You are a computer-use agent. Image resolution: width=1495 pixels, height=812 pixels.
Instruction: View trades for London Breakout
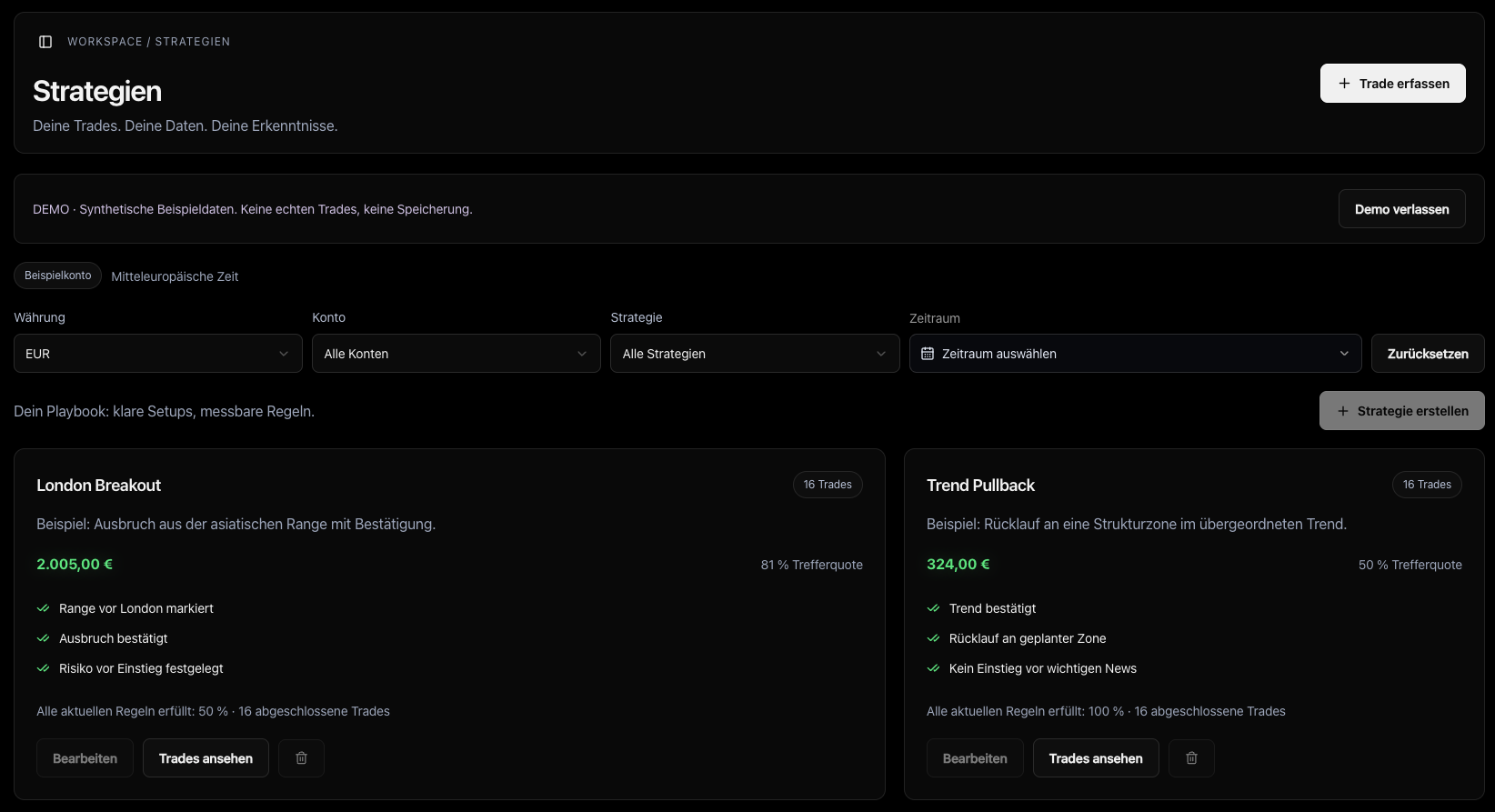(206, 758)
